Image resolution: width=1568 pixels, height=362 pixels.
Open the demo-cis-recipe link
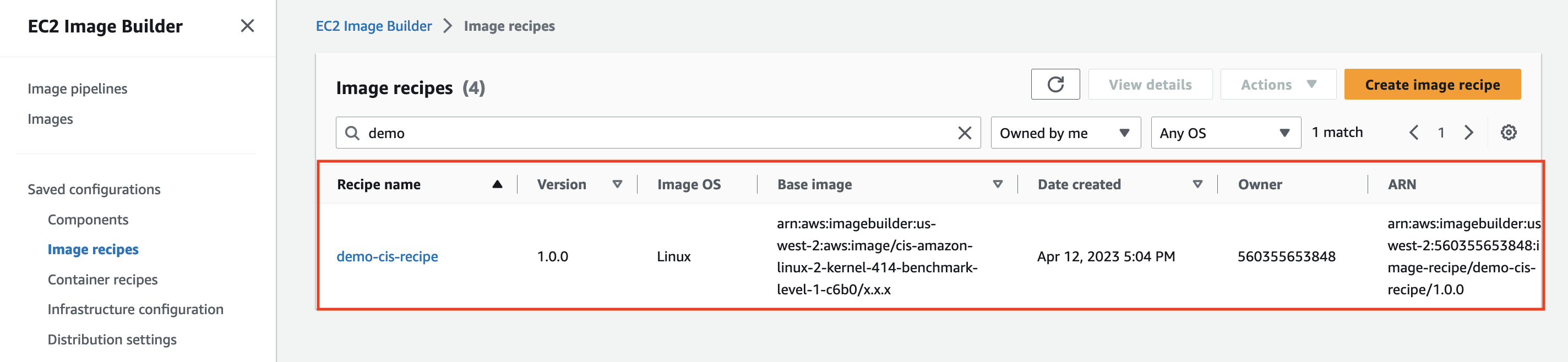tap(387, 257)
